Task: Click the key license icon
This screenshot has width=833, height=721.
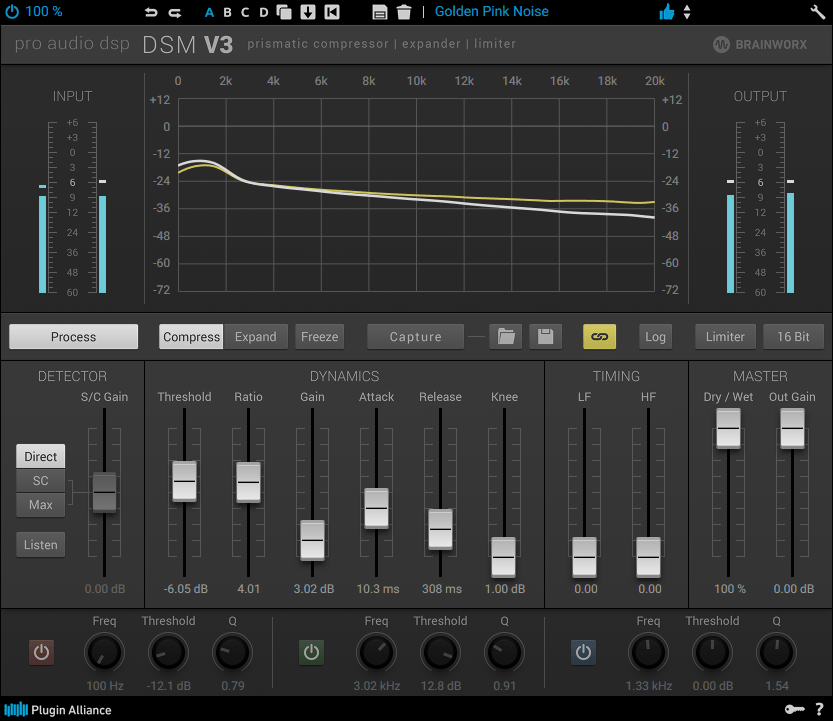Action: tap(794, 709)
